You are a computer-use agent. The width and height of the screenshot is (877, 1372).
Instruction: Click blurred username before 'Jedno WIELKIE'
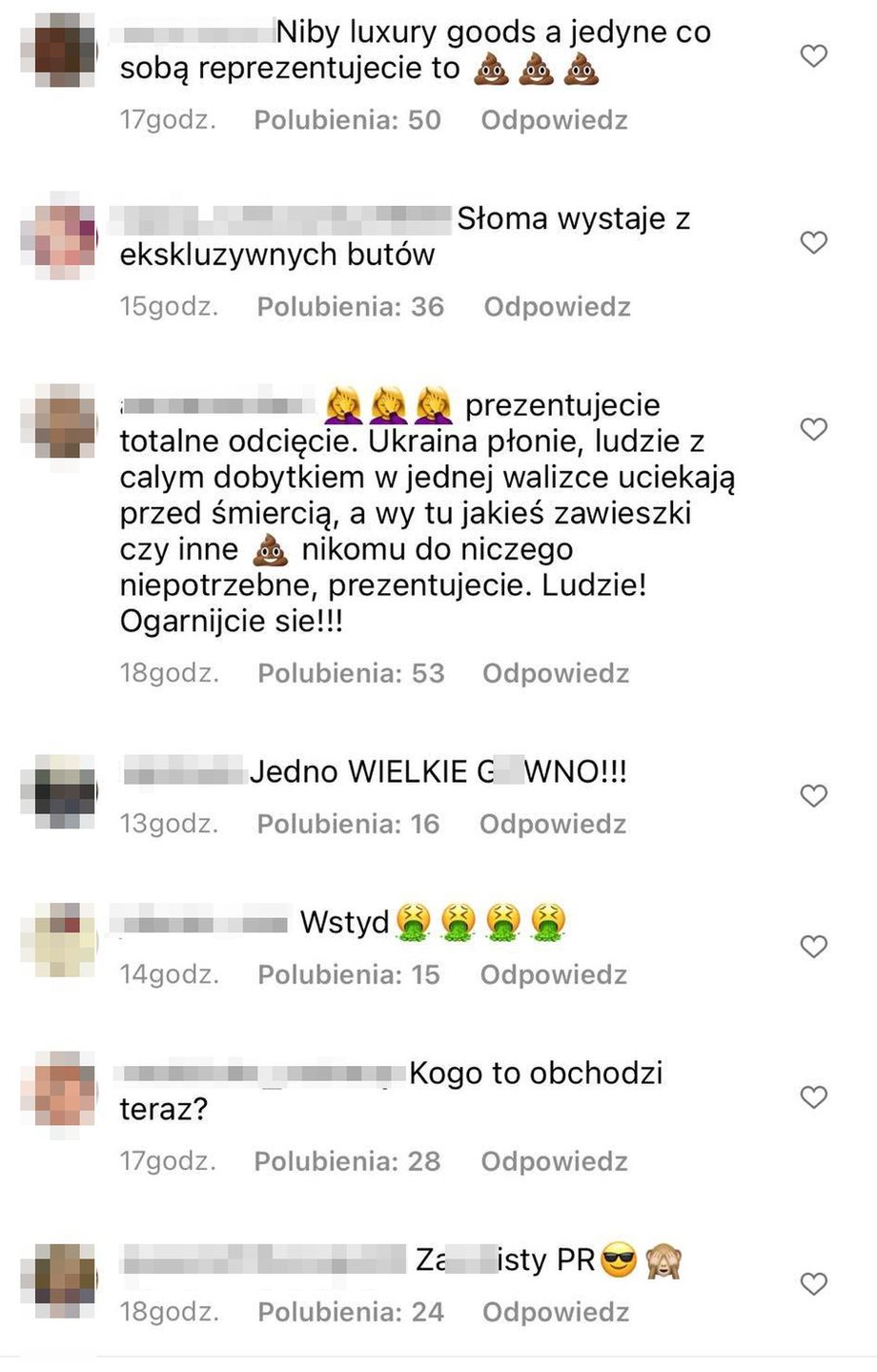[x=184, y=770]
